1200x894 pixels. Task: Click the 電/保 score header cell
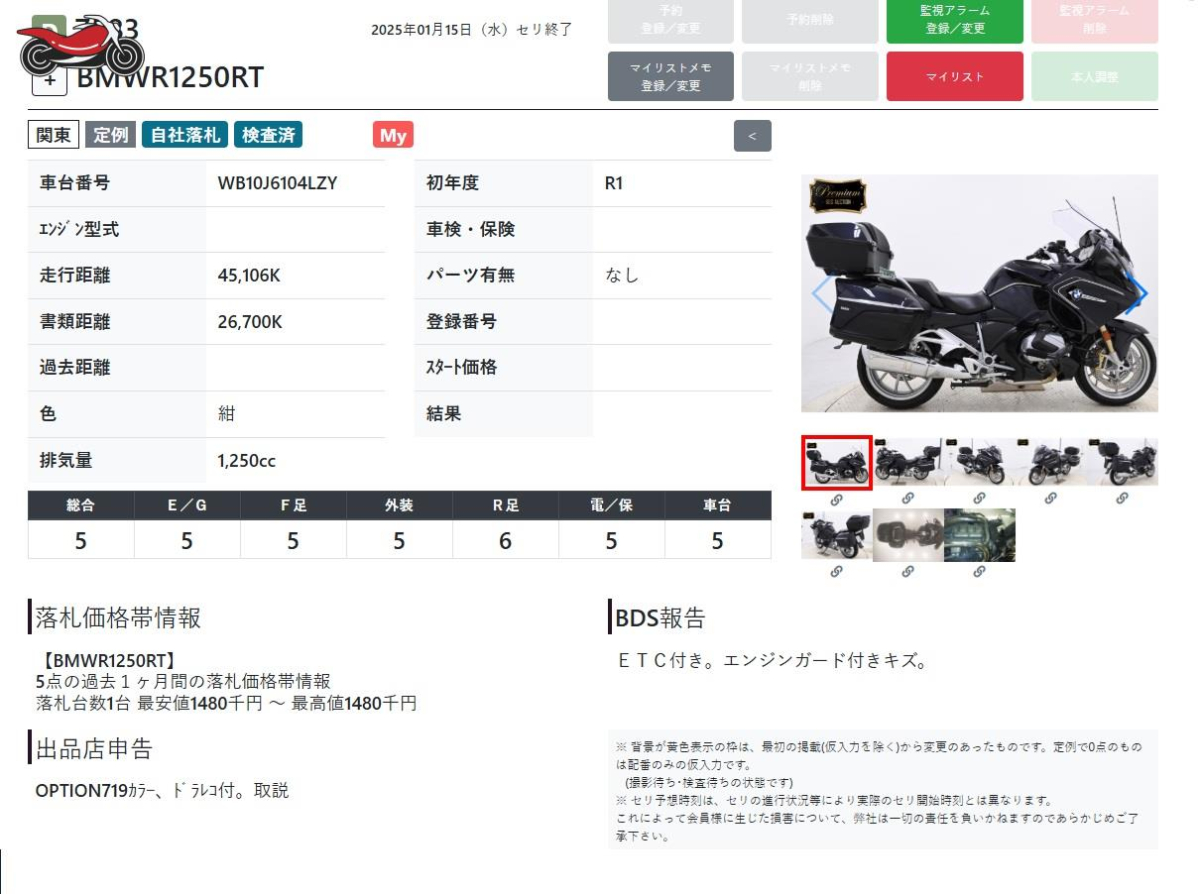611,506
